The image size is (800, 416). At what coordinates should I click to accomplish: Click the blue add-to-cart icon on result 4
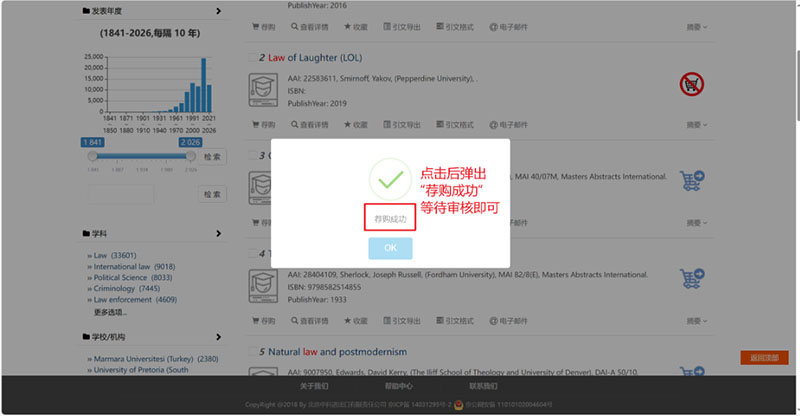[691, 277]
